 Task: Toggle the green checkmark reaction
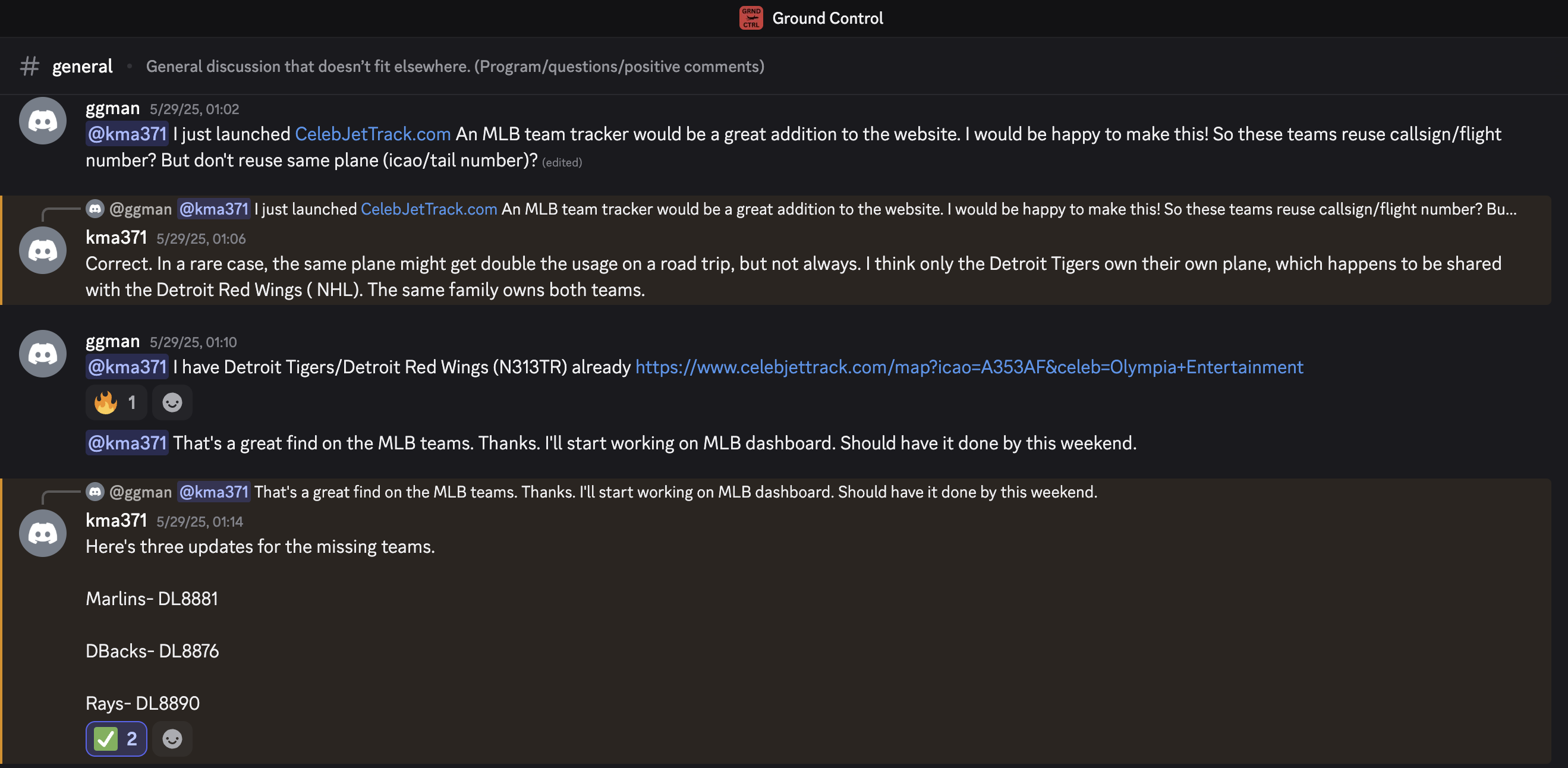pyautogui.click(x=116, y=739)
